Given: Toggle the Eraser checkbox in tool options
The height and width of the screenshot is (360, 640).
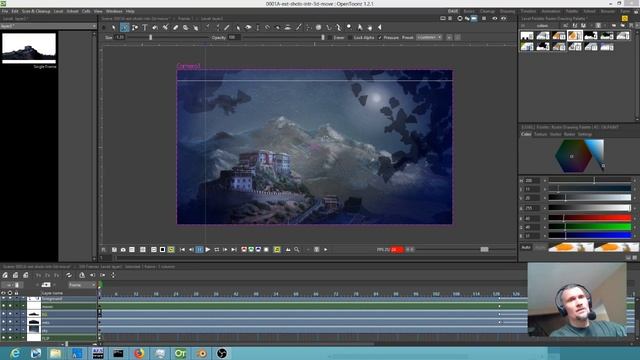Looking at the screenshot, I should coord(330,37).
